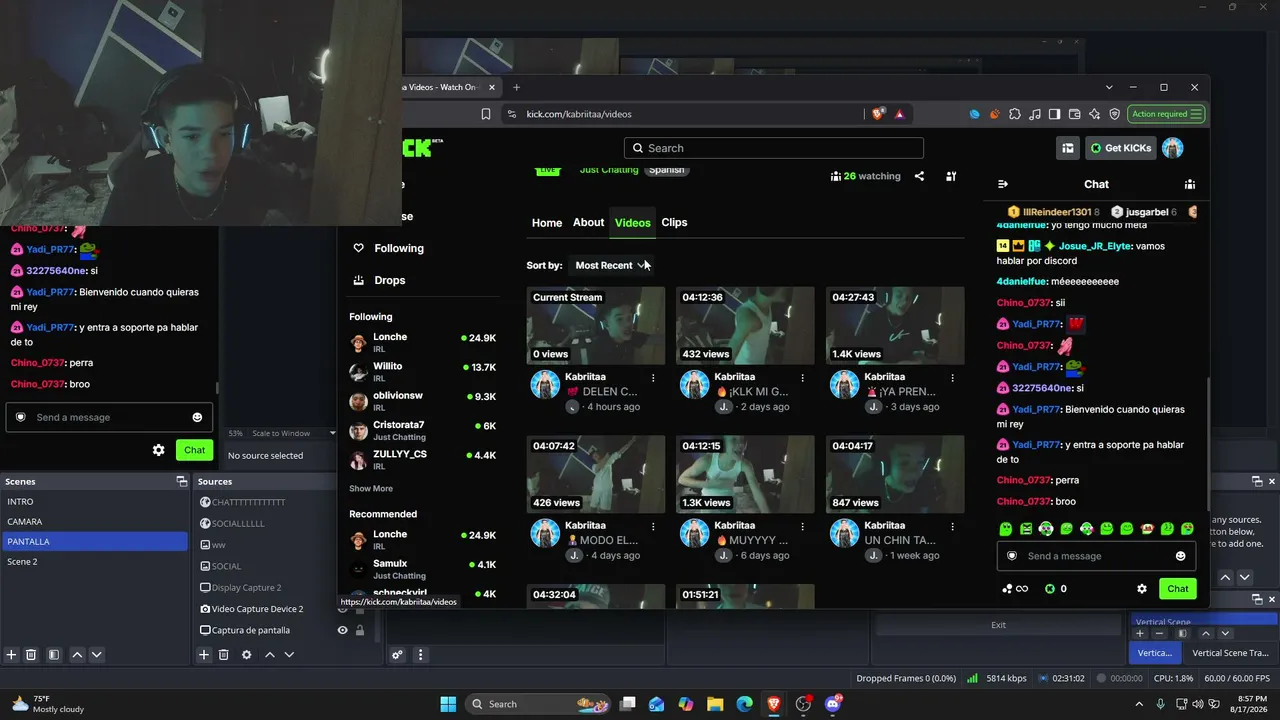Toggle visibility of Captura de pantalla source

[342, 630]
